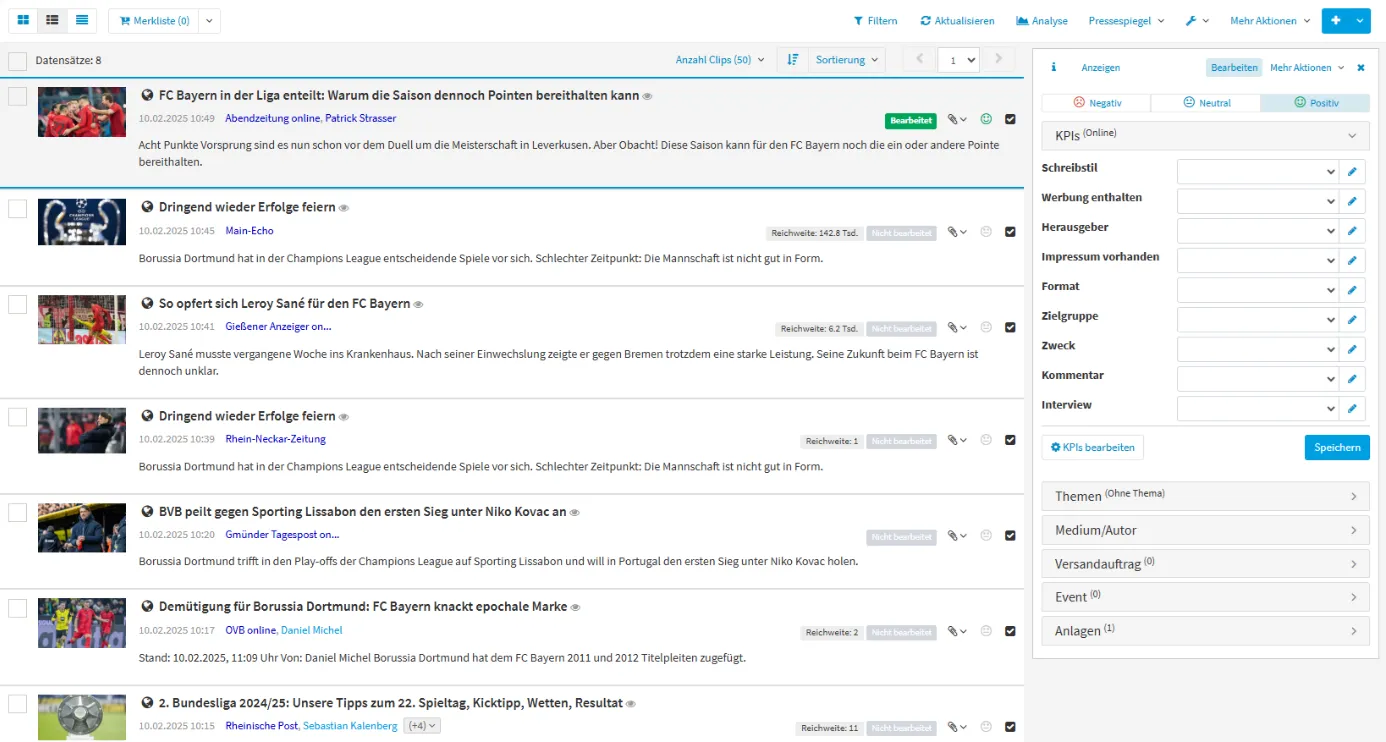Open the Pressespiegel menu
Image resolution: width=1386 pixels, height=742 pixels.
[x=1125, y=21]
